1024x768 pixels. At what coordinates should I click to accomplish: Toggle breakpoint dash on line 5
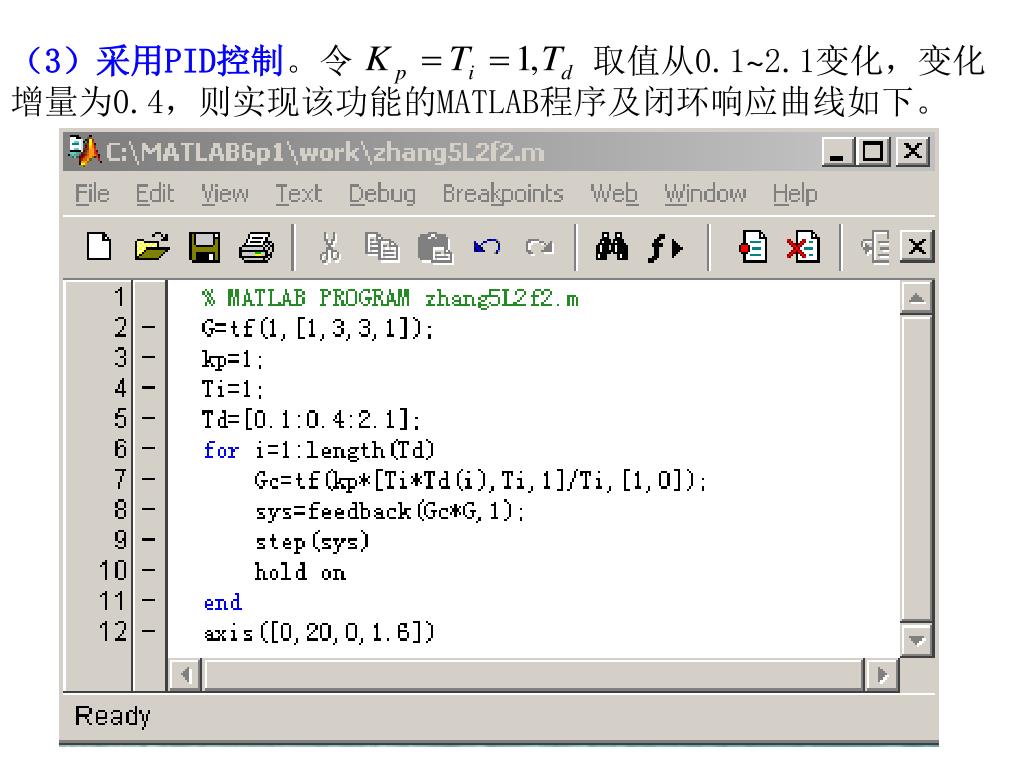click(x=149, y=418)
